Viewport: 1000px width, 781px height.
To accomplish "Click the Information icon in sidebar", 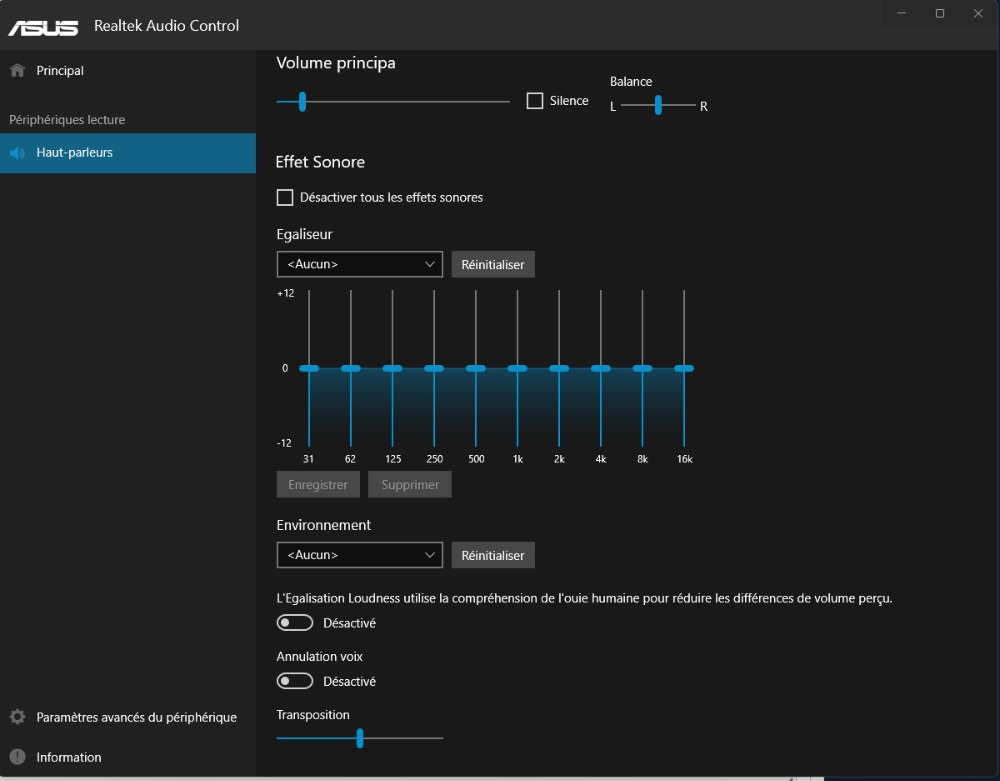I will (17, 757).
